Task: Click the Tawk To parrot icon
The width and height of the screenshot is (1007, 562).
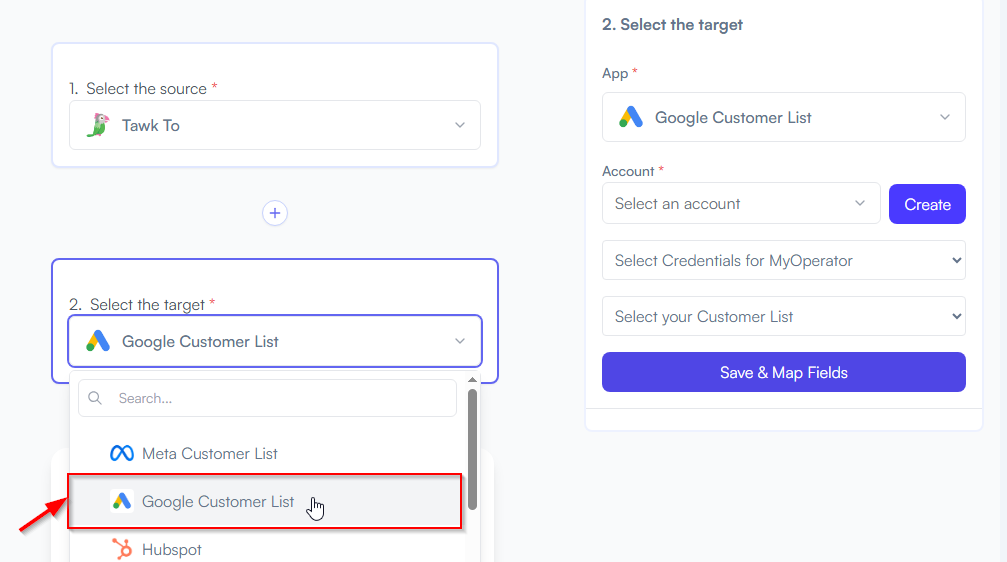Action: [98, 125]
